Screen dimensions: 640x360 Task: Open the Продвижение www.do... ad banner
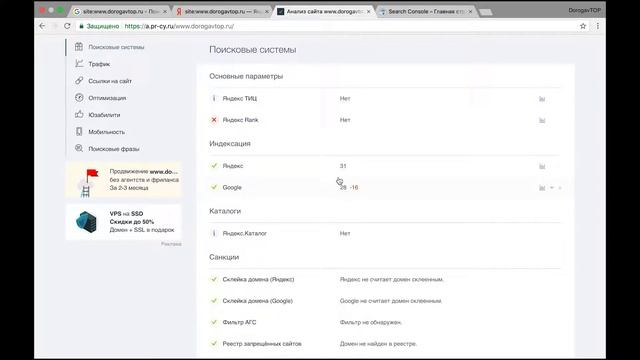click(x=124, y=180)
